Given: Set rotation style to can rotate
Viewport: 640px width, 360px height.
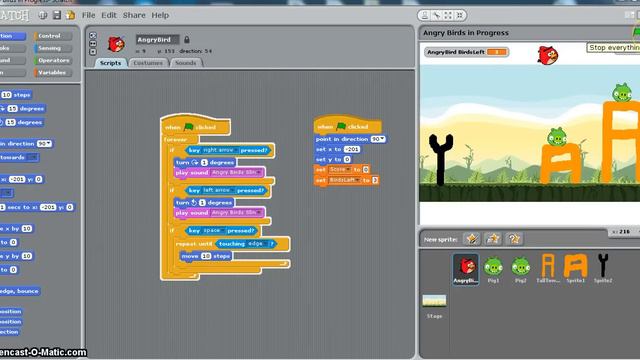Looking at the screenshot, I should pos(93,36).
